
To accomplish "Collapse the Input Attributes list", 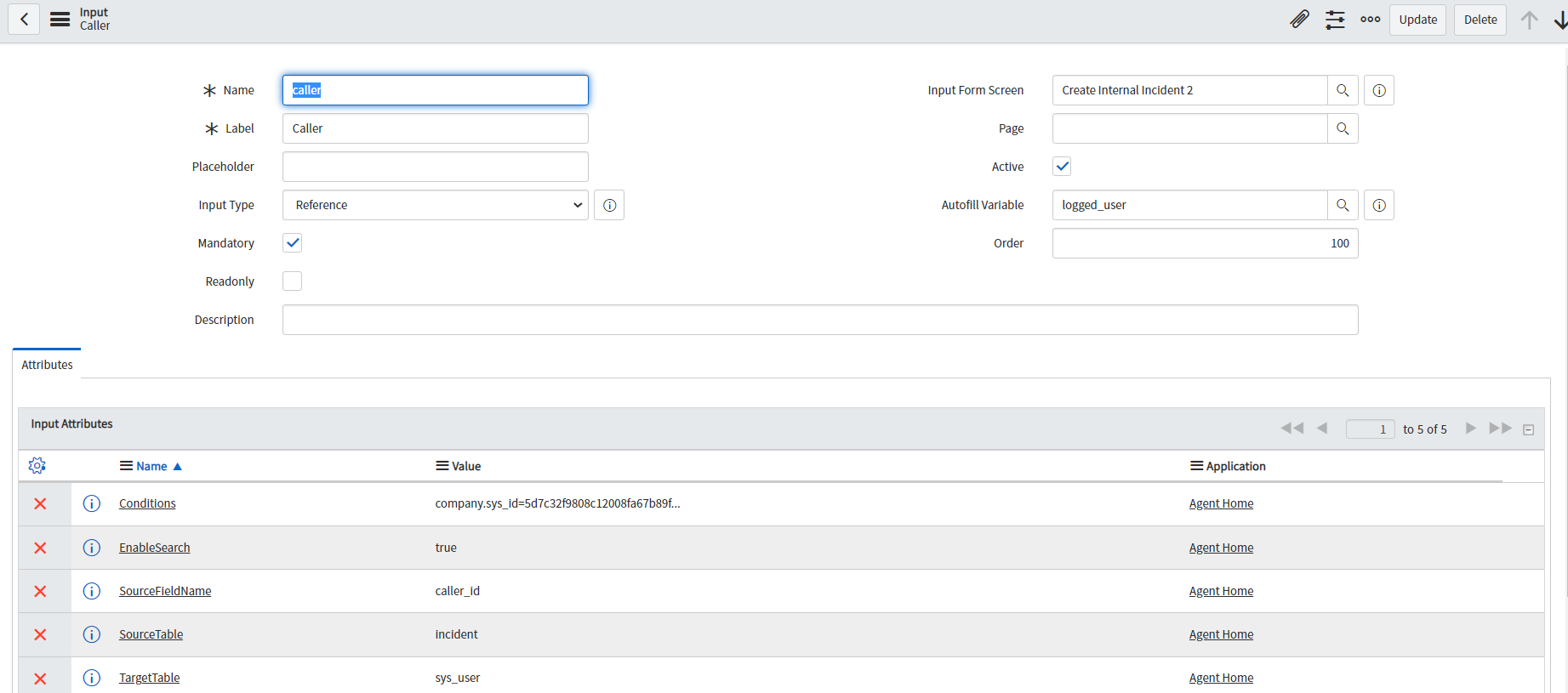I will [1528, 429].
